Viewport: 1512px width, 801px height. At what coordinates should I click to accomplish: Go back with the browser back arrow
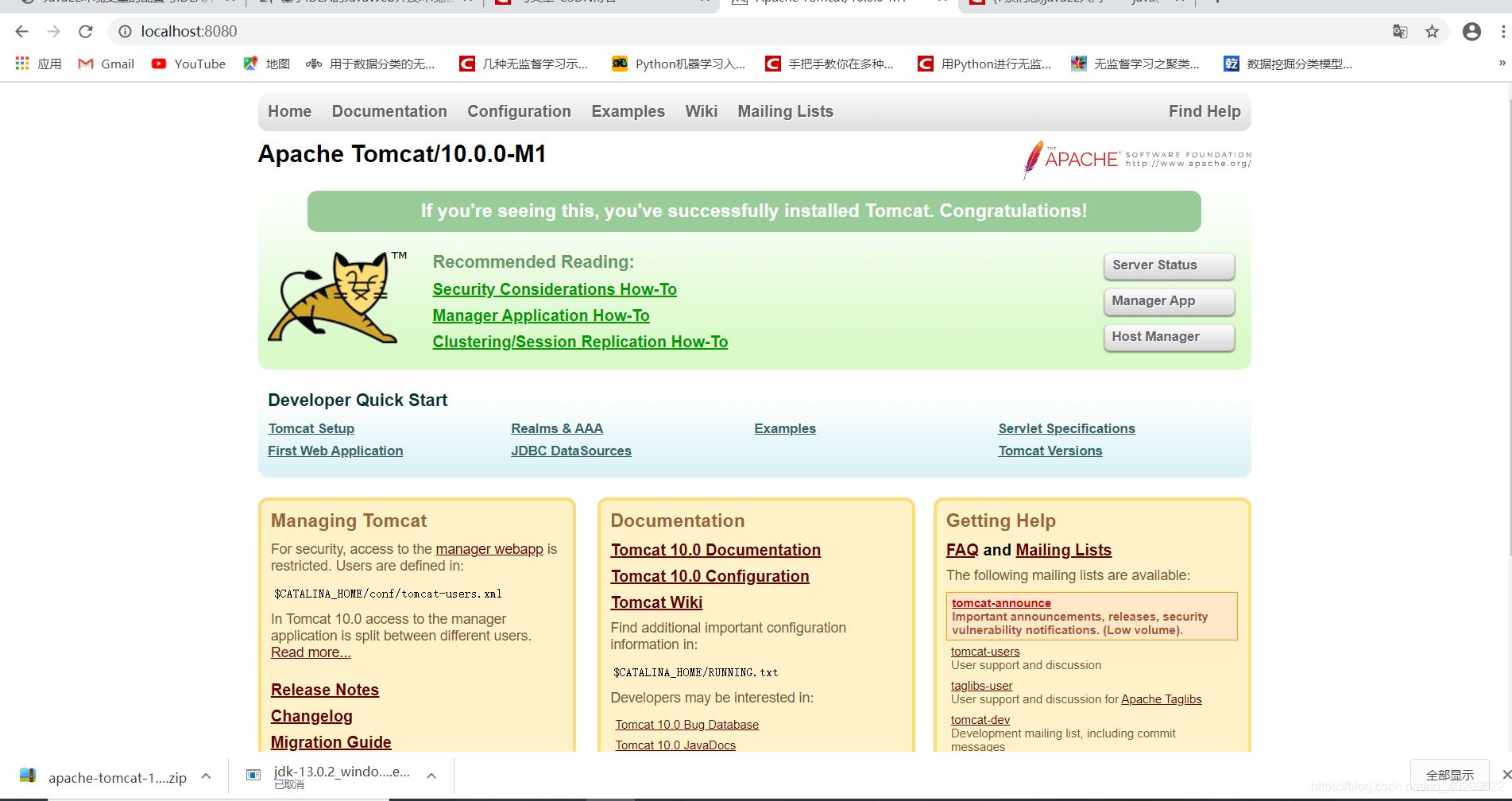(x=21, y=32)
